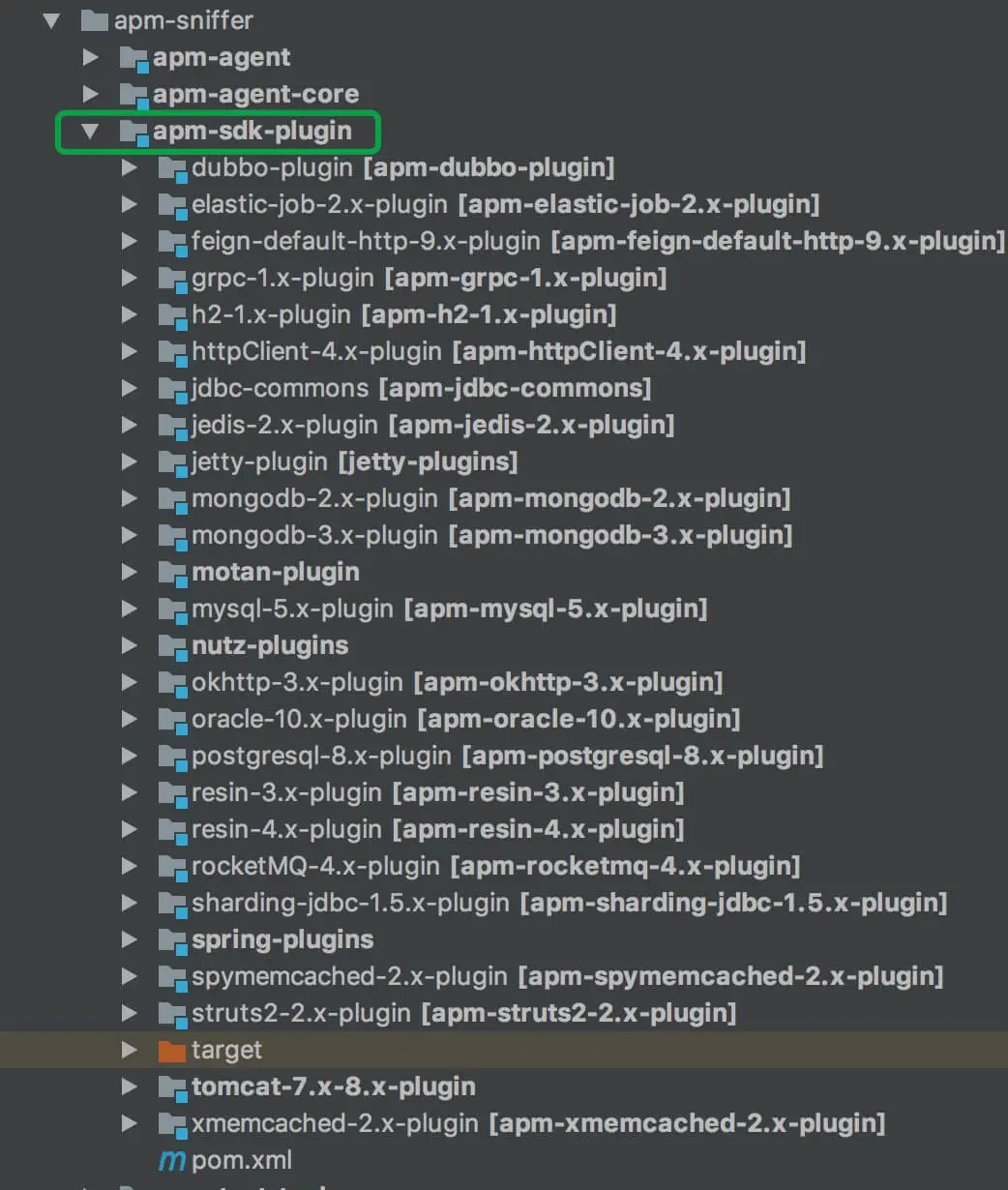Image resolution: width=1008 pixels, height=1190 pixels.
Task: Click the postgresql-8.x-plugin folder icon
Action: click(x=172, y=757)
